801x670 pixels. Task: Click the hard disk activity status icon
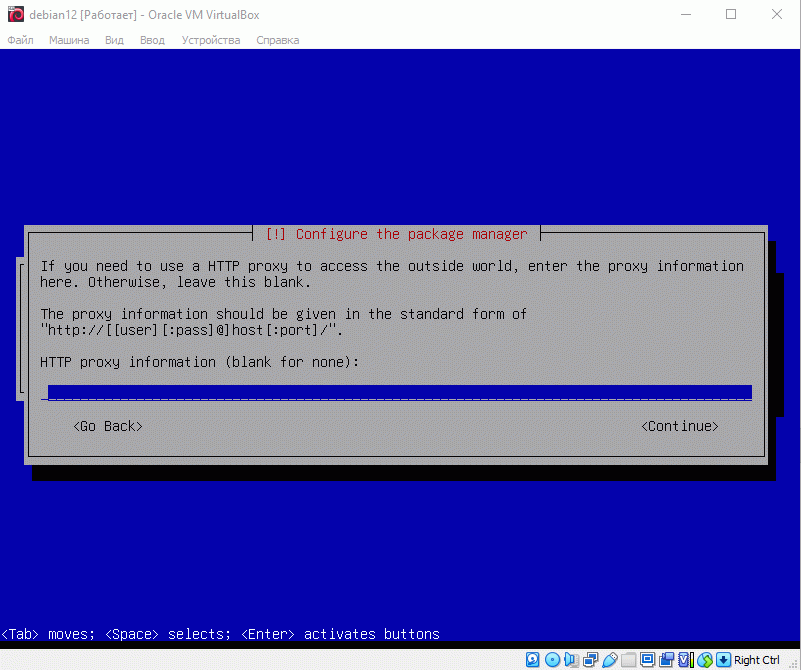pos(532,660)
